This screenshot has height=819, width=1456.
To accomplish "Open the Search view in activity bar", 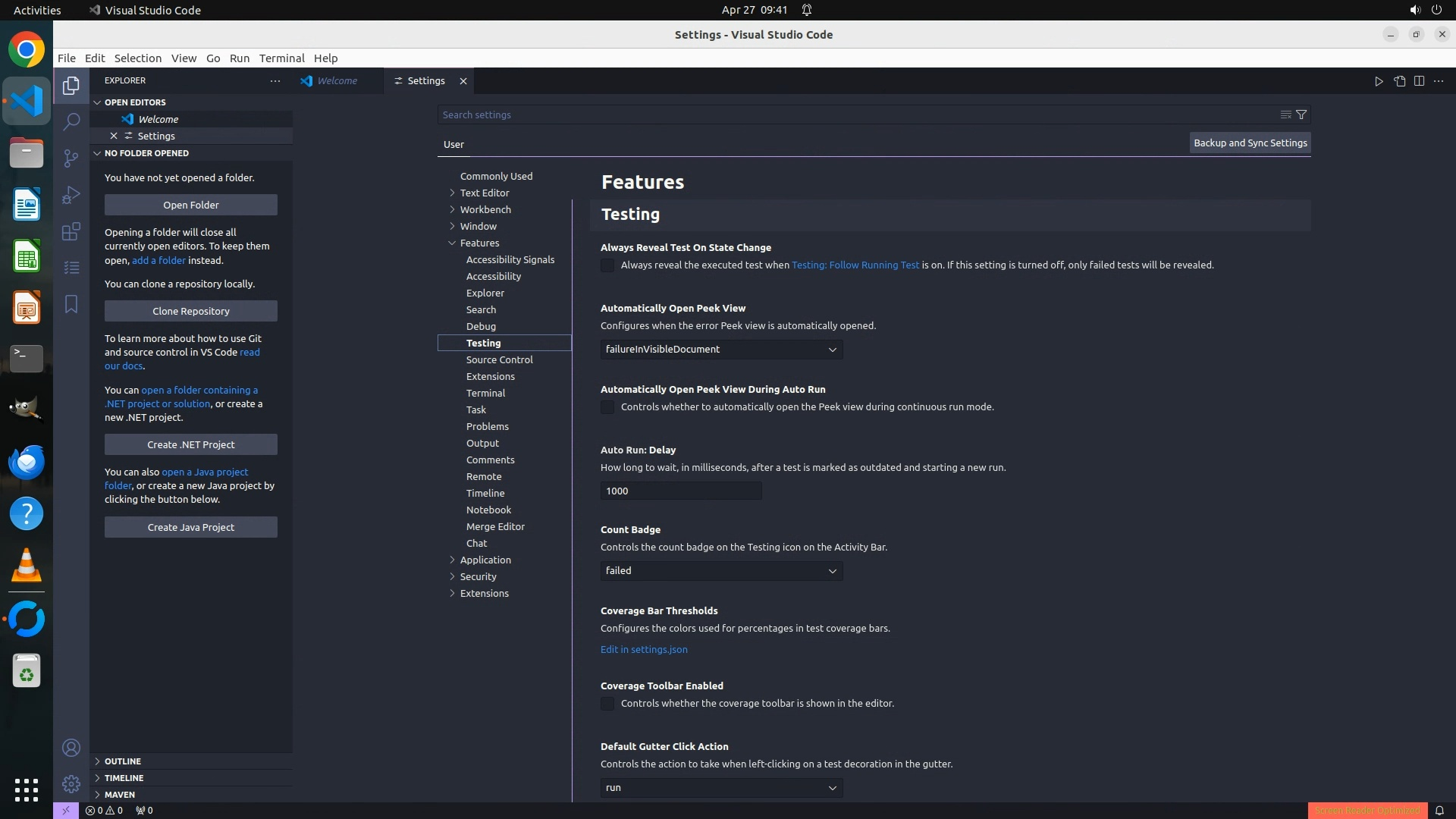I will [x=71, y=121].
